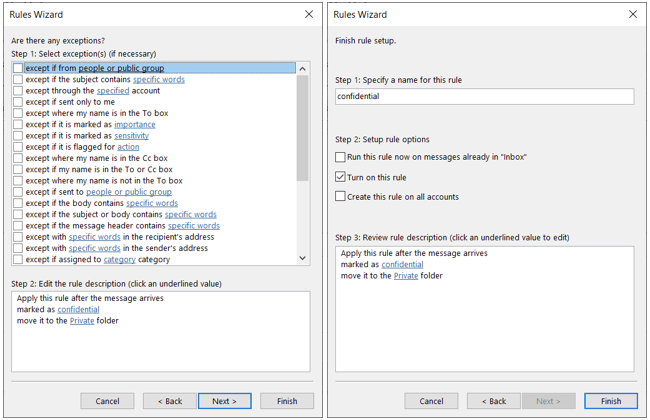Click scroll up arrow in exceptions list

click(303, 69)
